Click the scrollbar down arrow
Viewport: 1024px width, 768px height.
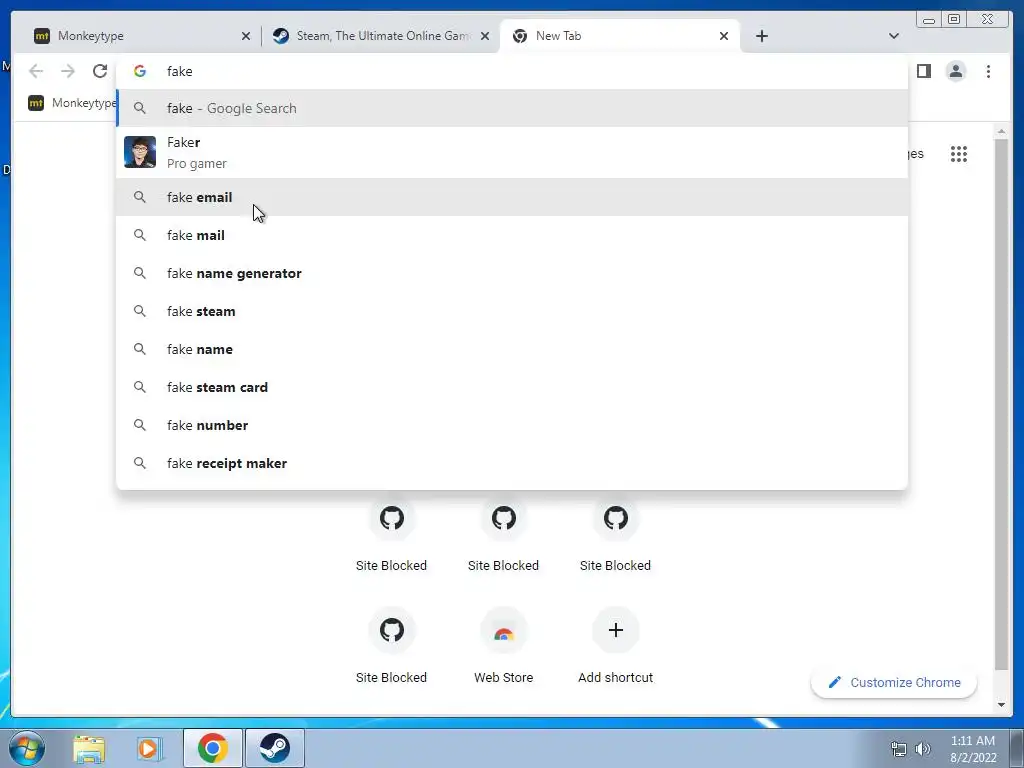[x=1001, y=705]
